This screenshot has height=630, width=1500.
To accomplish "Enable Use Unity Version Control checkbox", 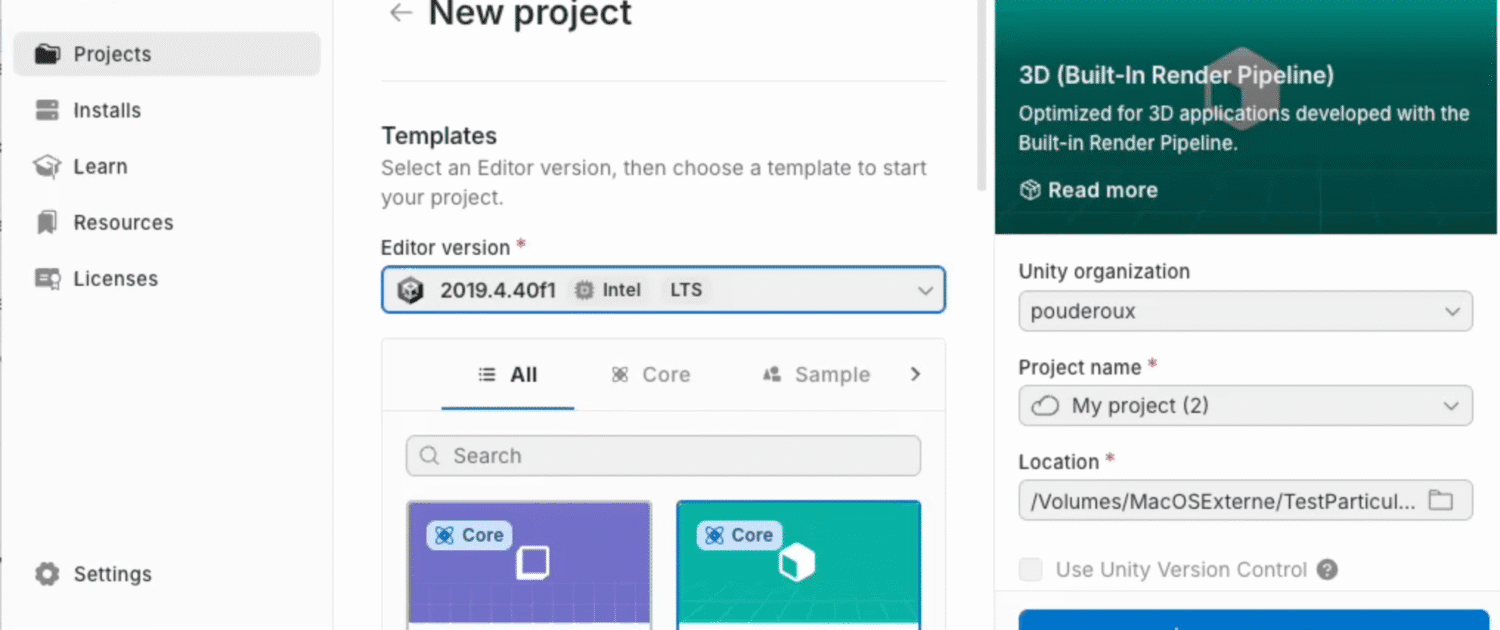I will [1030, 570].
